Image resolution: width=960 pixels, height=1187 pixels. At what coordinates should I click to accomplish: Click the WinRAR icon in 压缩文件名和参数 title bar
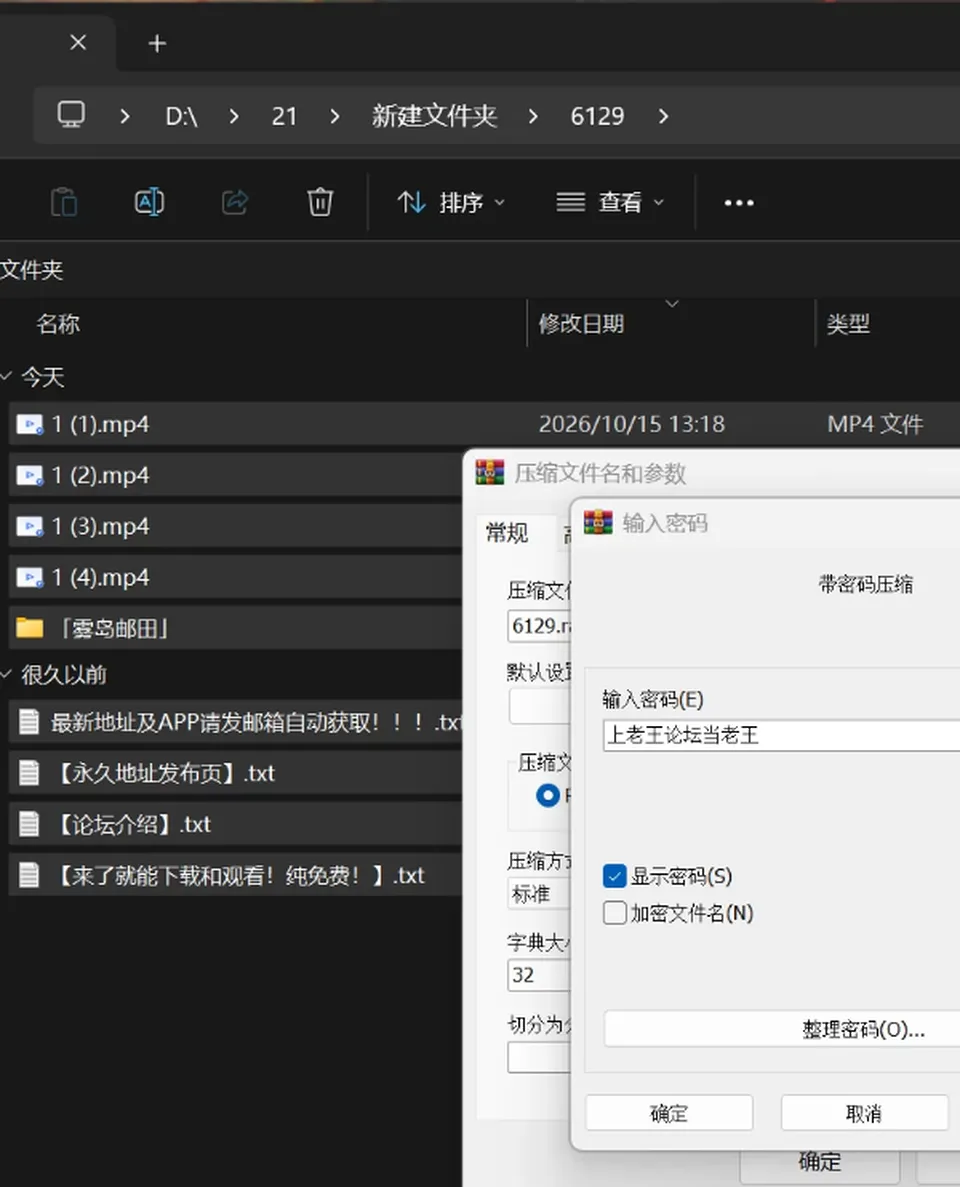point(490,472)
